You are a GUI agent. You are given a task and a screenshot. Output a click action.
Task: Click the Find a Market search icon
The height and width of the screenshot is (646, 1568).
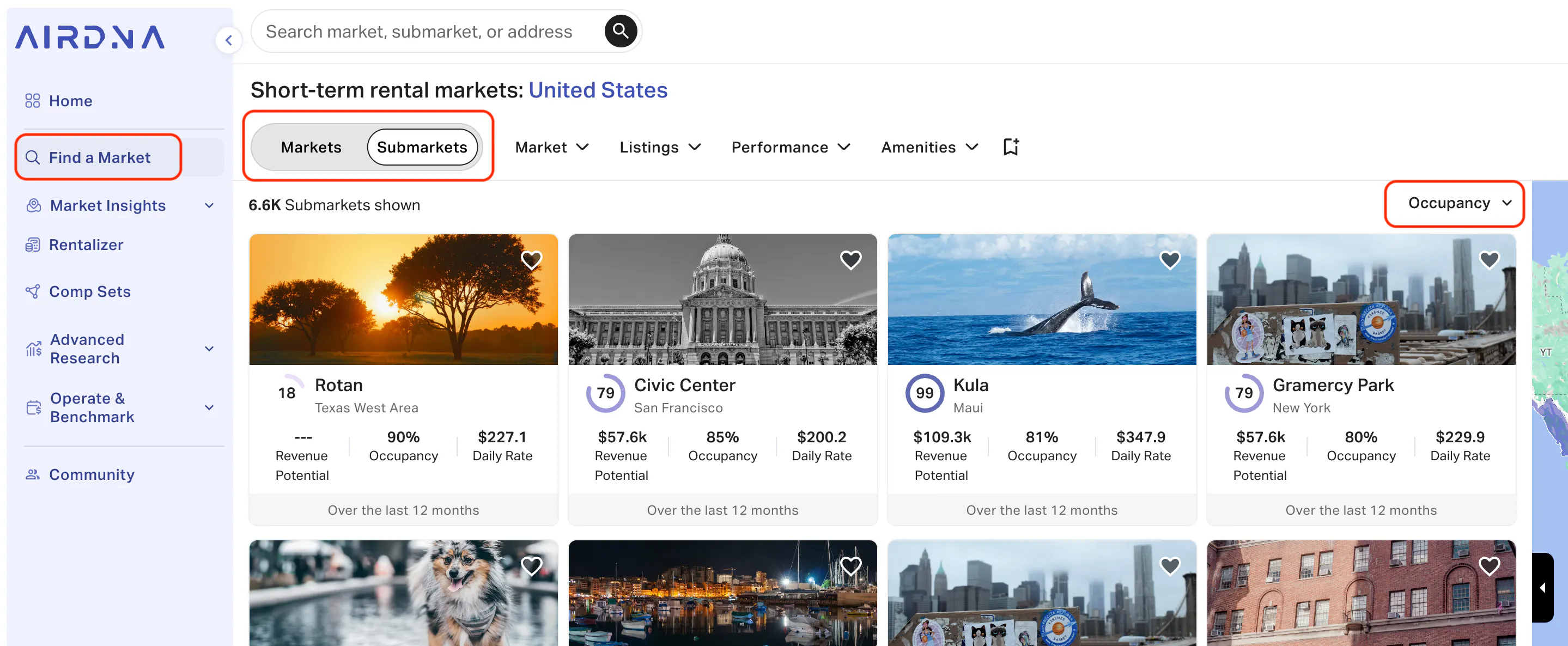click(x=32, y=157)
